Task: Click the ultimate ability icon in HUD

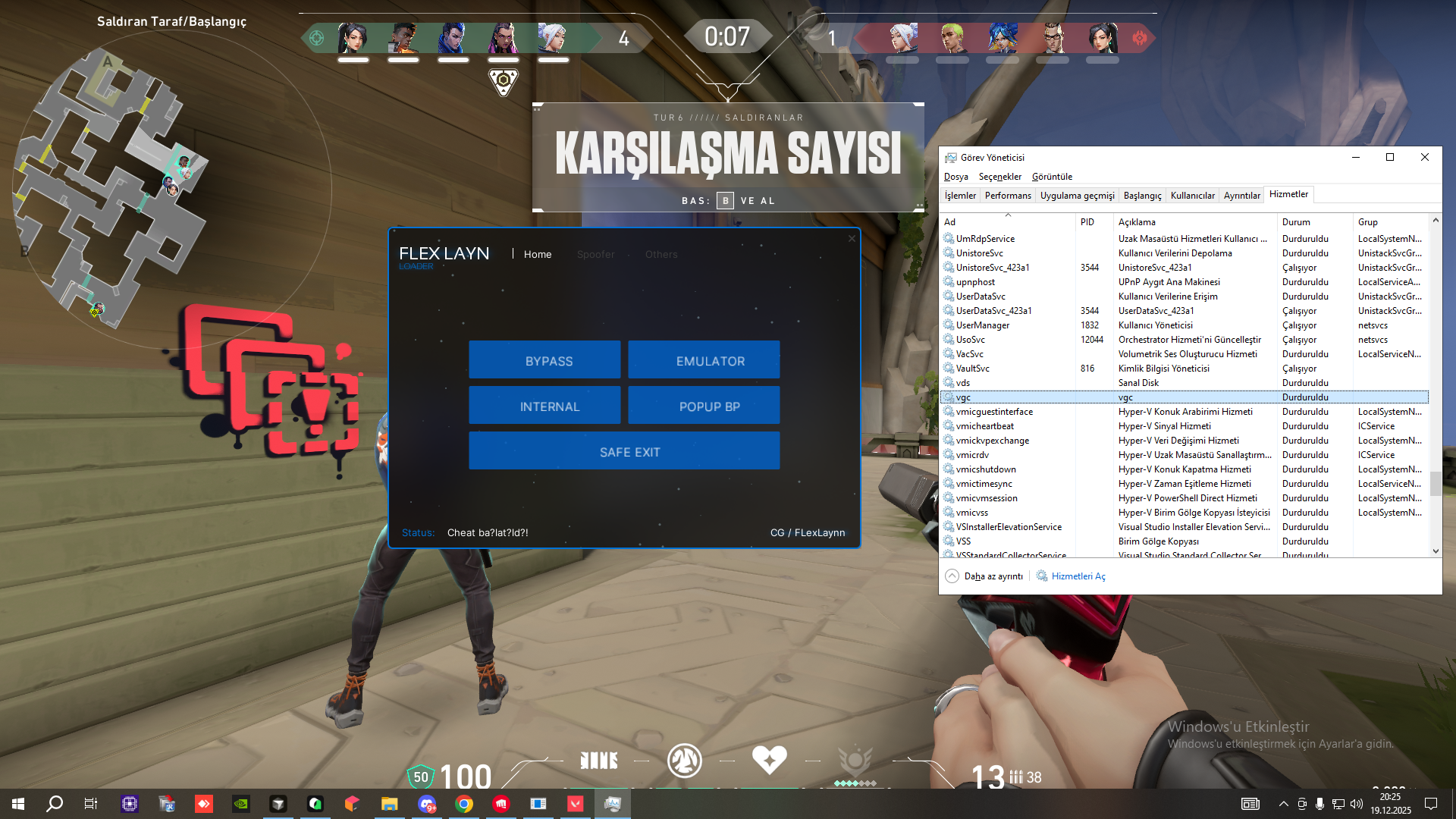Action: click(x=855, y=761)
